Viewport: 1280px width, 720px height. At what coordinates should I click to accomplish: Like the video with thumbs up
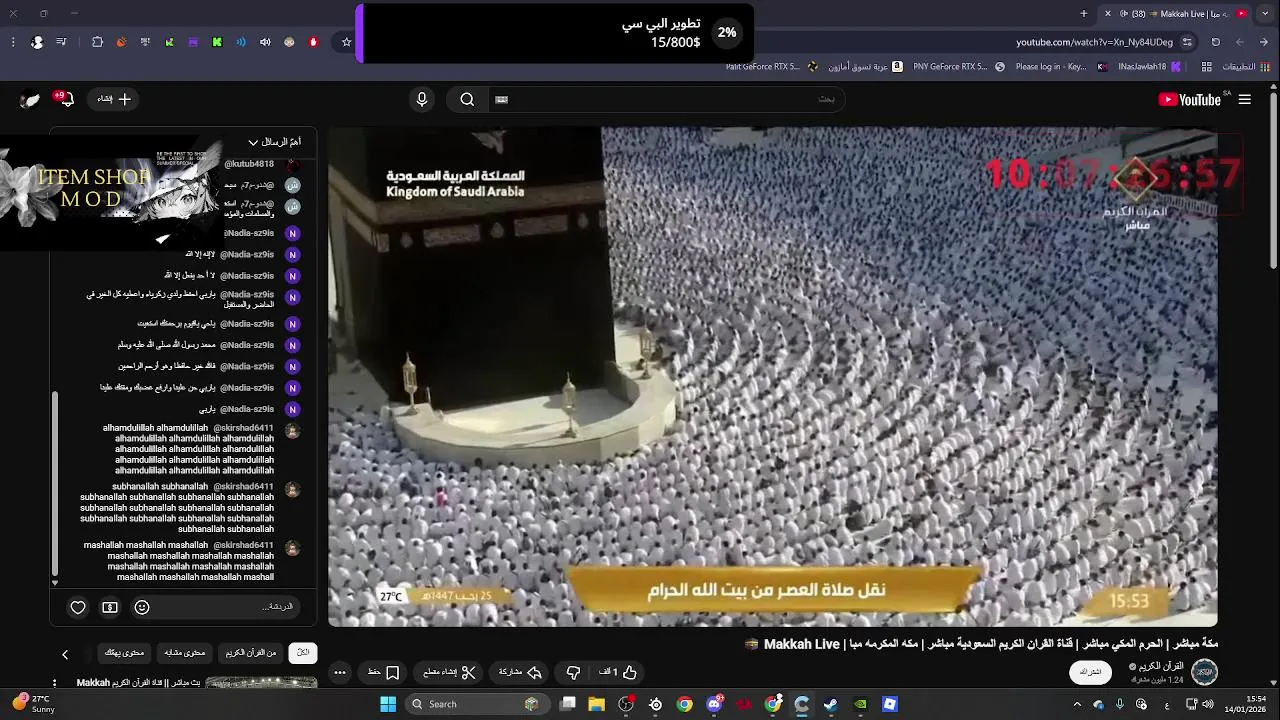pos(619,673)
